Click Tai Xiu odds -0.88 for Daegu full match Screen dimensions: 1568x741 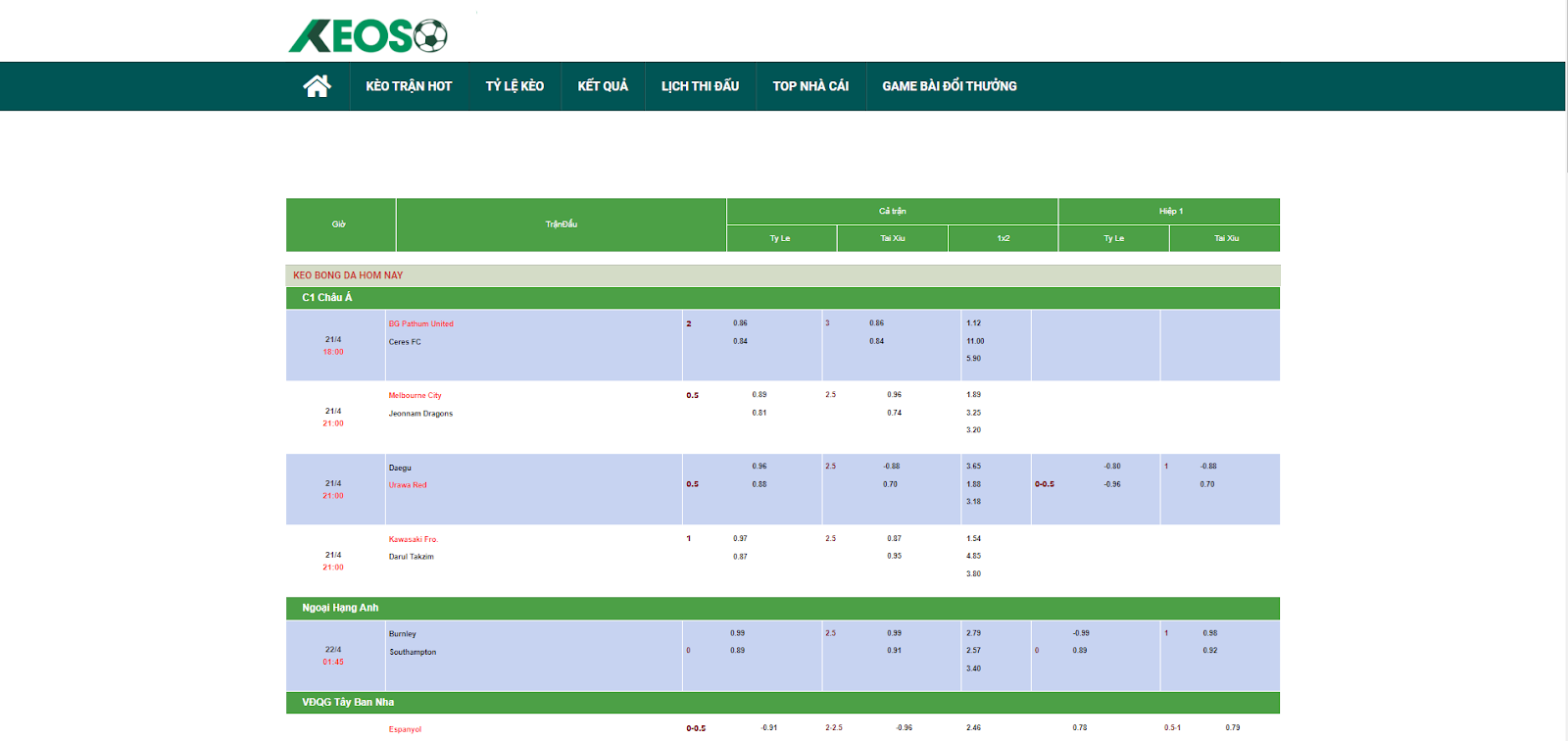click(891, 467)
